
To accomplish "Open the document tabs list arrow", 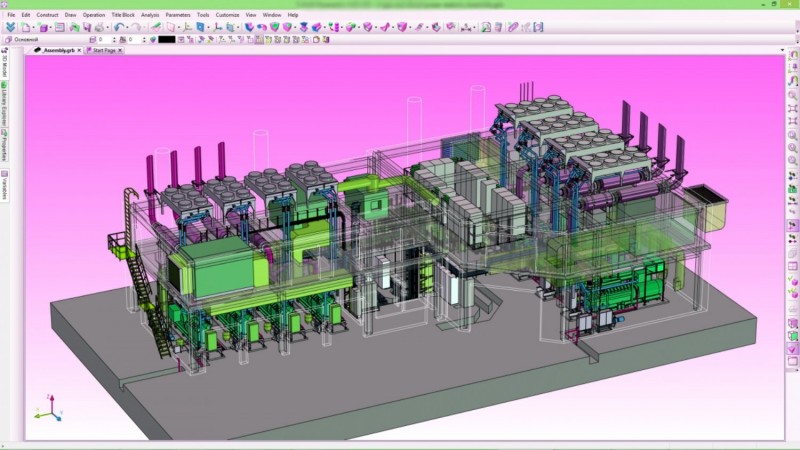I will click(x=782, y=50).
